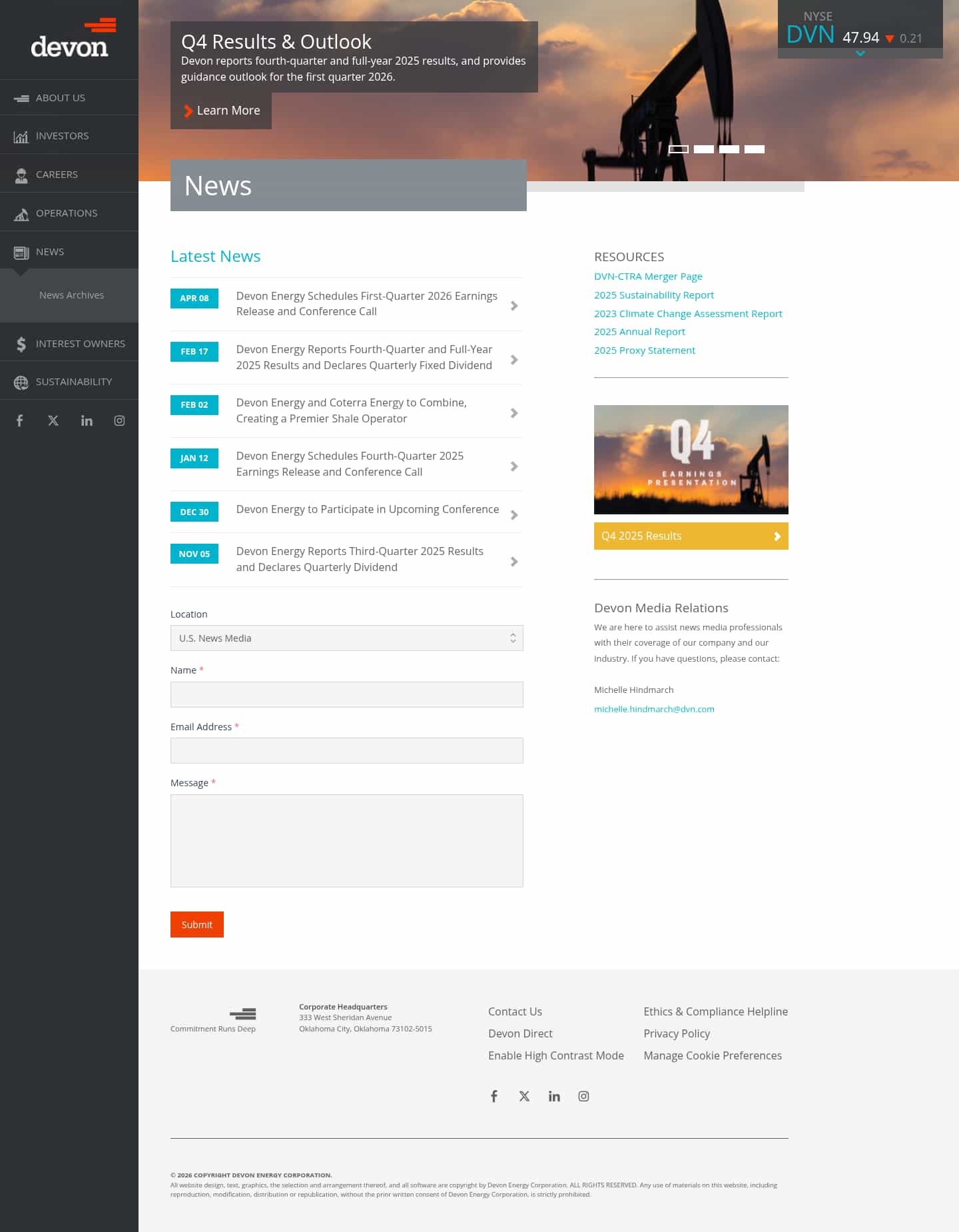
Task: Click the Sustainability globe icon
Action: (21, 382)
